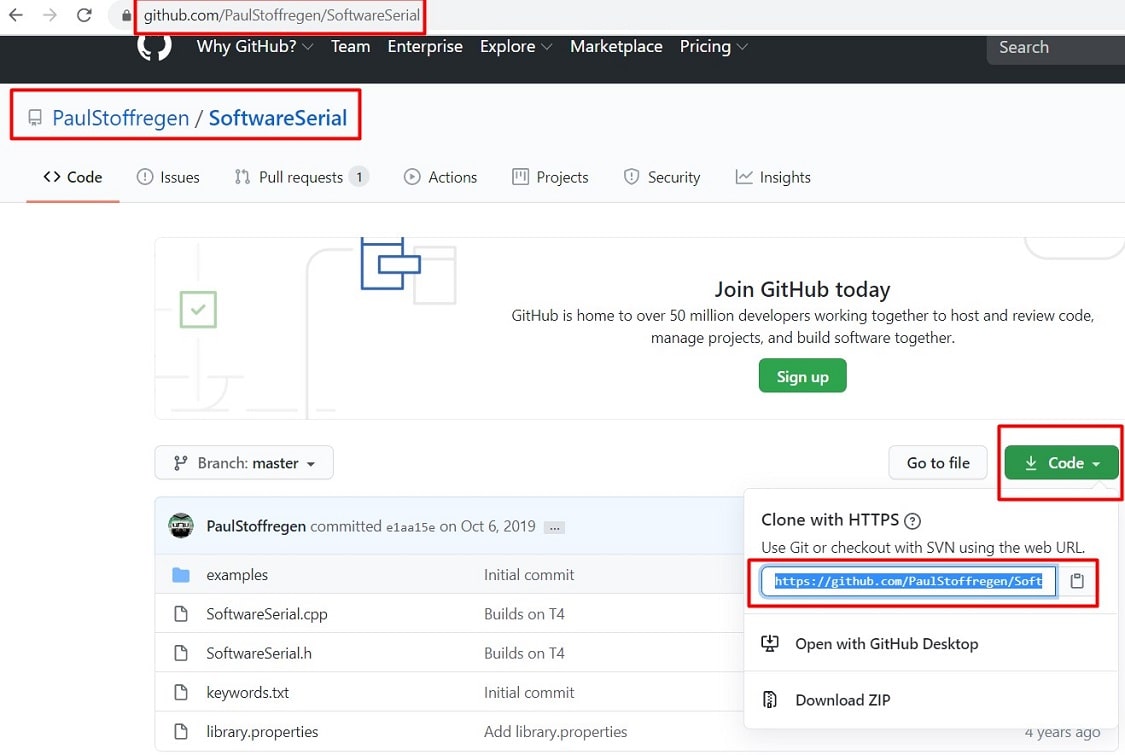
Task: Open the SoftwareSerial.cpp file
Action: point(267,614)
